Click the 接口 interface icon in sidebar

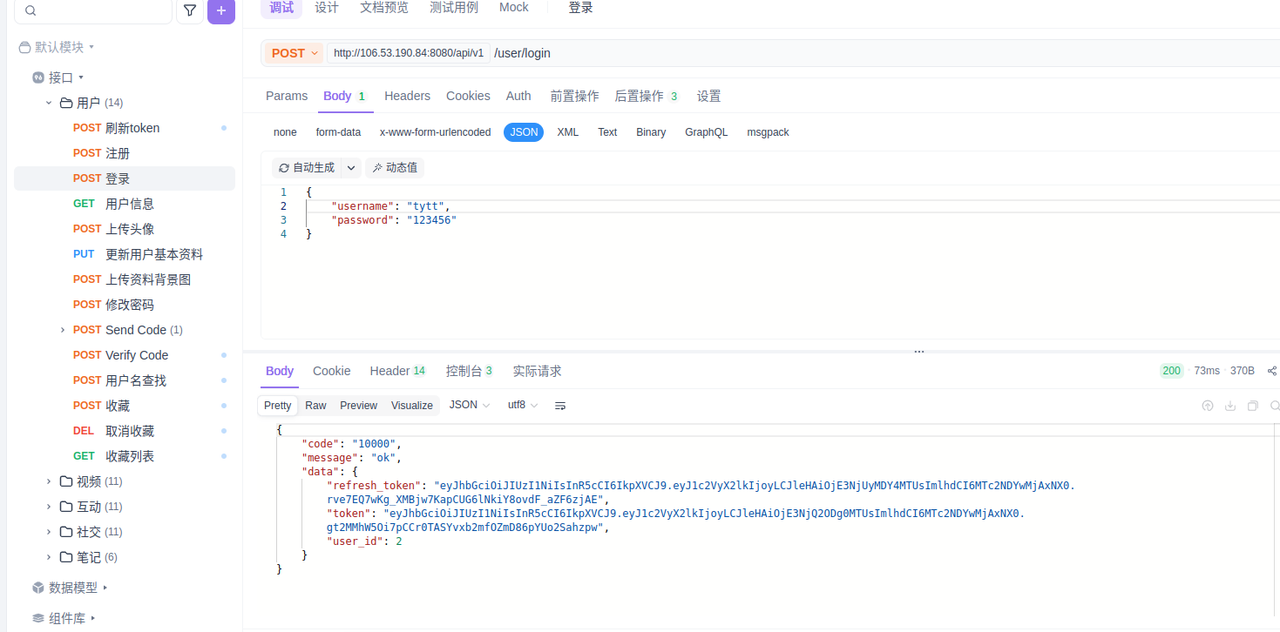click(x=38, y=77)
